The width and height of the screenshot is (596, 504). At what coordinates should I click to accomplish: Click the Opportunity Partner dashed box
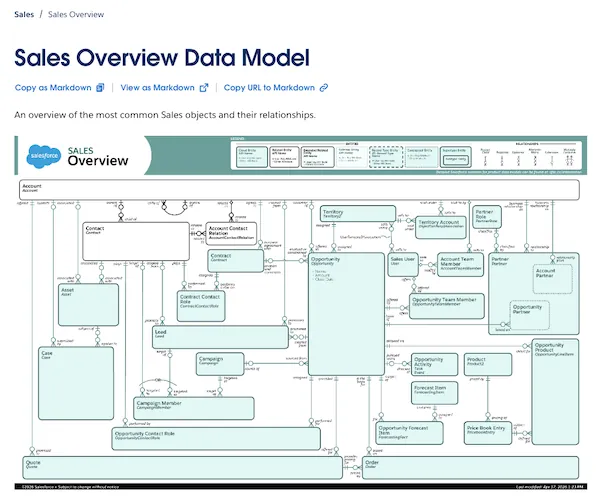529,315
